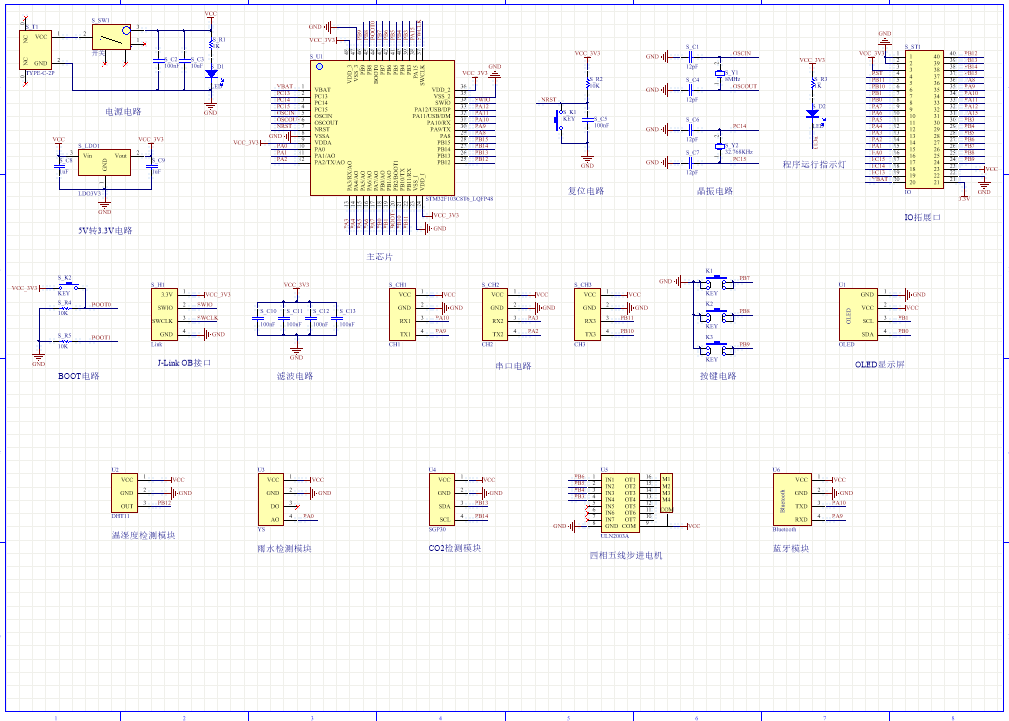Image resolution: width=1009 pixels, height=721 pixels.
Task: Click the '电源电路' section label
Action: click(123, 112)
